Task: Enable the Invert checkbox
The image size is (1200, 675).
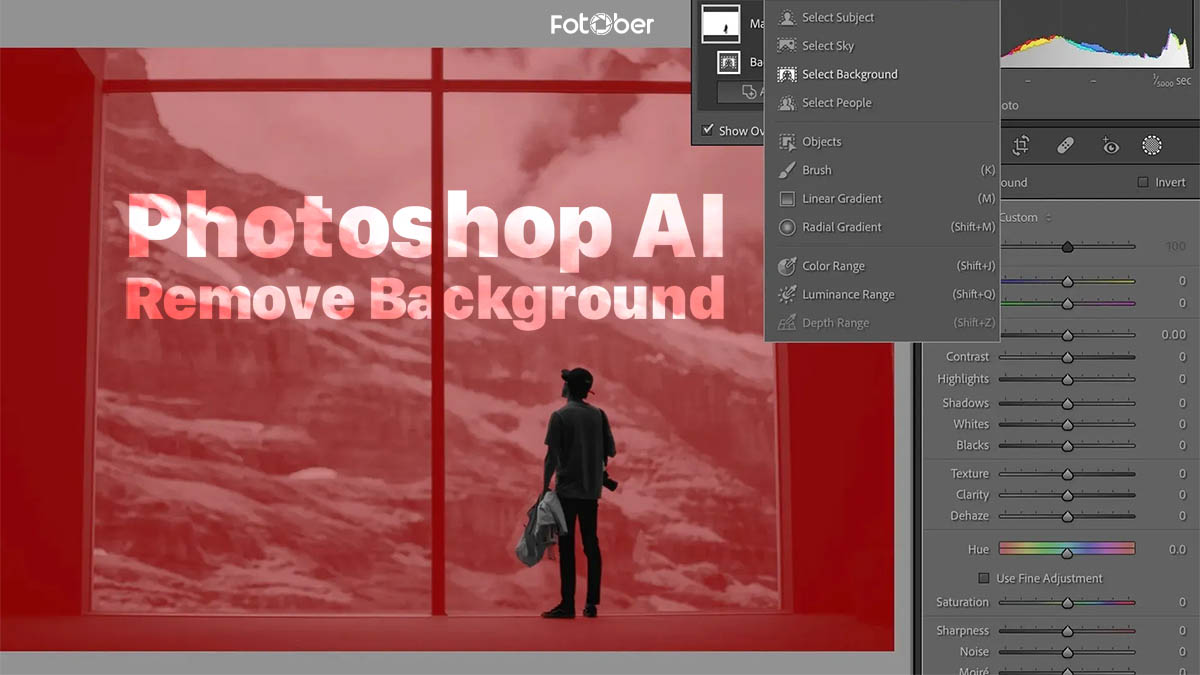Action: click(x=1143, y=183)
